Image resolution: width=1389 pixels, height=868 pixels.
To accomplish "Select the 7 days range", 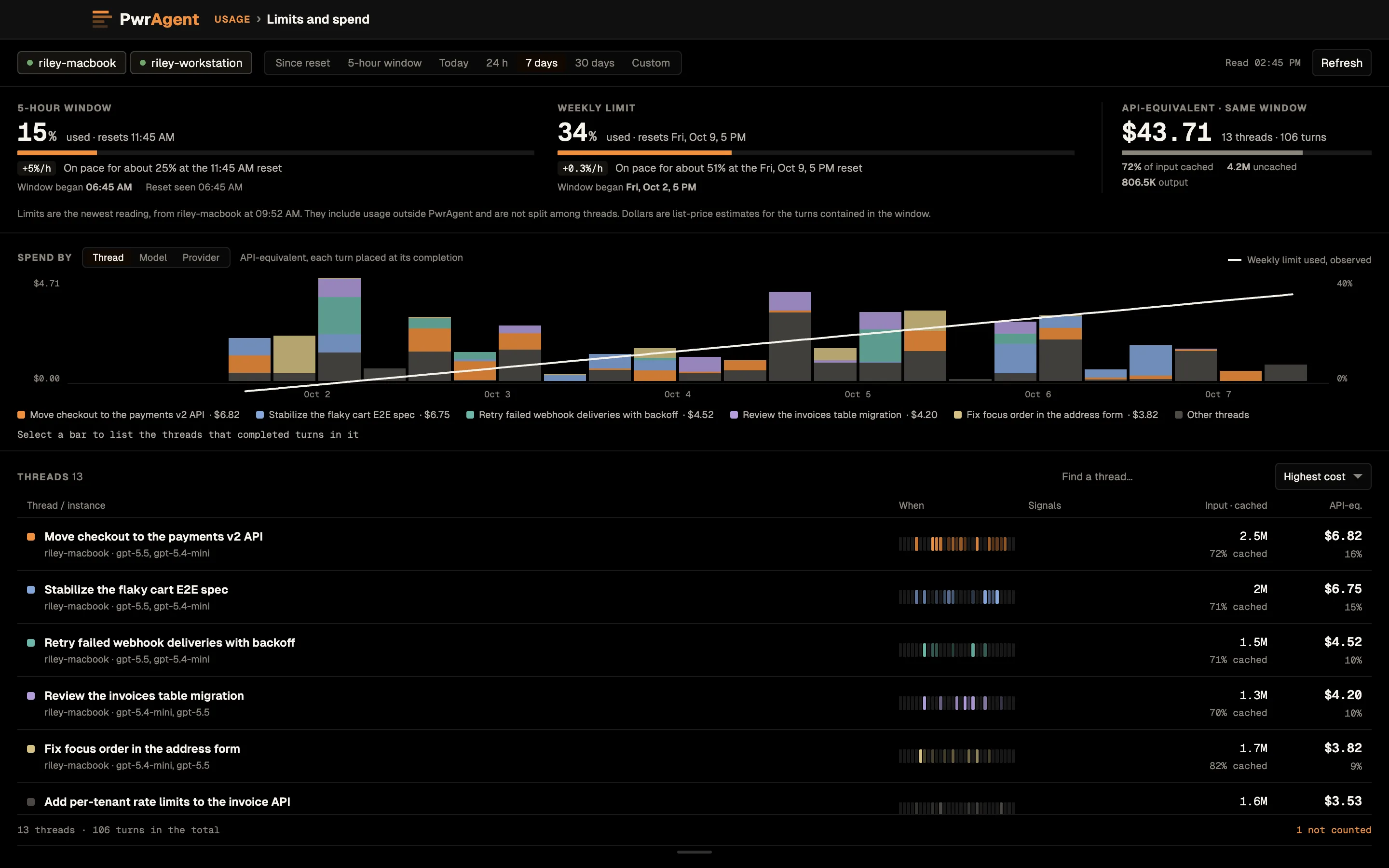I will [541, 63].
